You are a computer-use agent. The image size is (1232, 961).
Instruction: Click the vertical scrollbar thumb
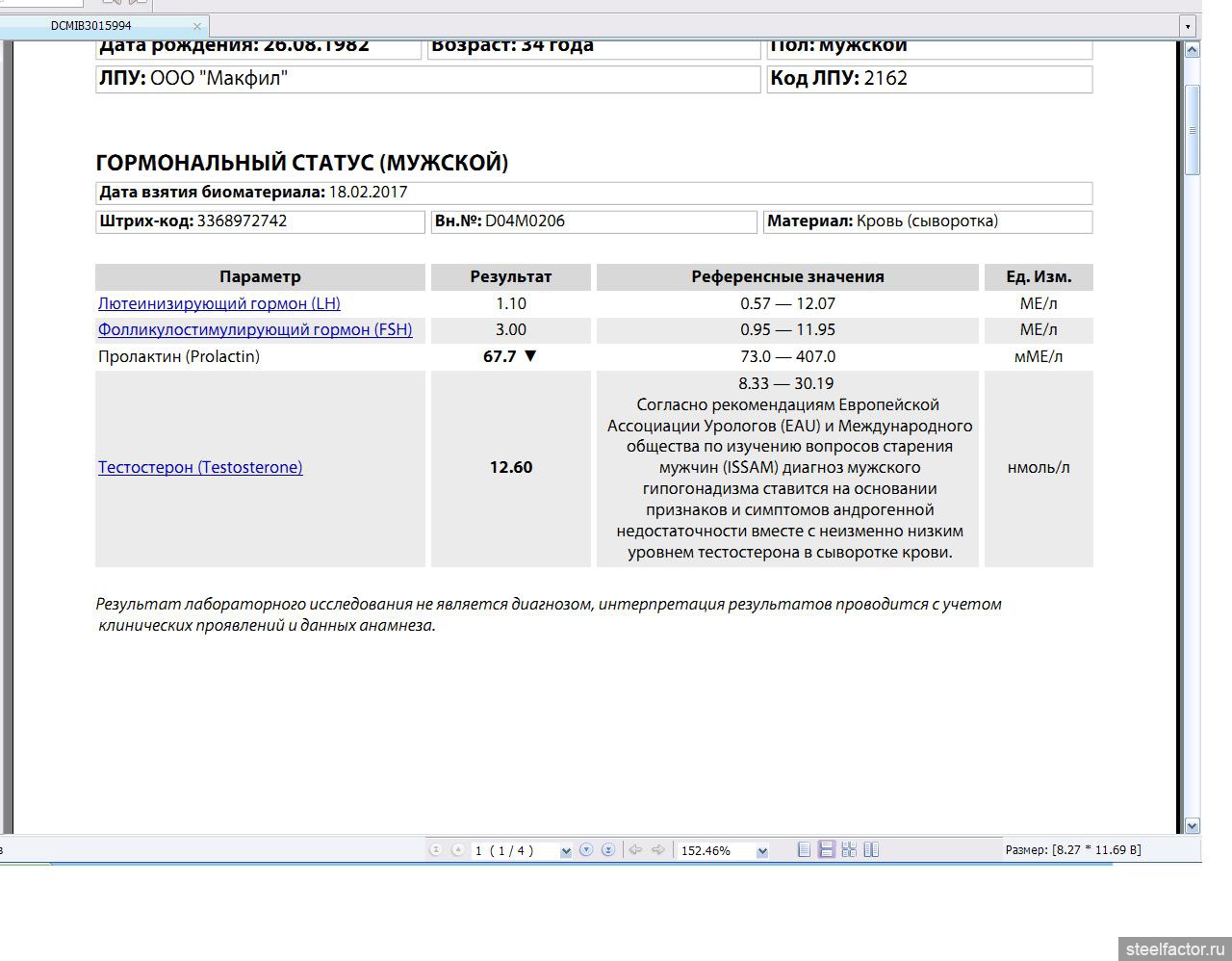[x=1193, y=130]
